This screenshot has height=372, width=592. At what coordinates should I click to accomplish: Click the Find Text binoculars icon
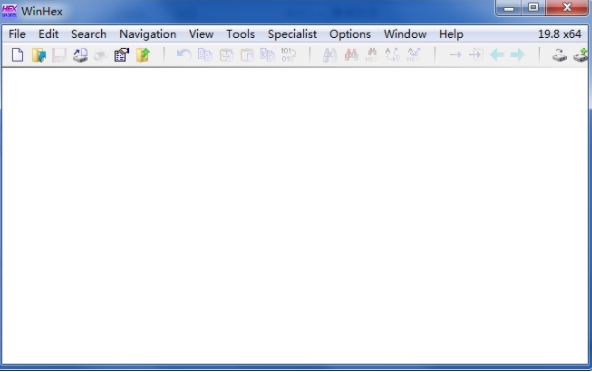click(x=330, y=55)
